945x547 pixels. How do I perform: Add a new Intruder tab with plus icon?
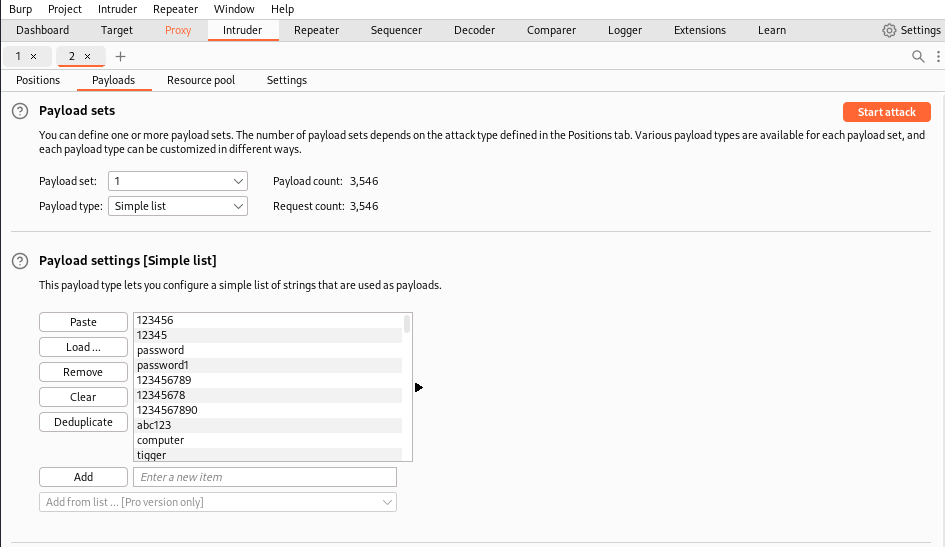pyautogui.click(x=121, y=57)
